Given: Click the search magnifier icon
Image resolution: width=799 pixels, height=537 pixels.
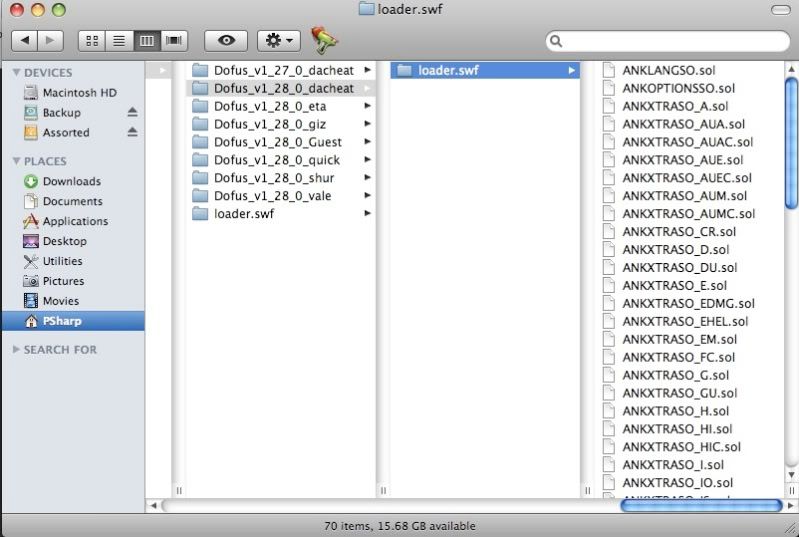Looking at the screenshot, I should (556, 41).
